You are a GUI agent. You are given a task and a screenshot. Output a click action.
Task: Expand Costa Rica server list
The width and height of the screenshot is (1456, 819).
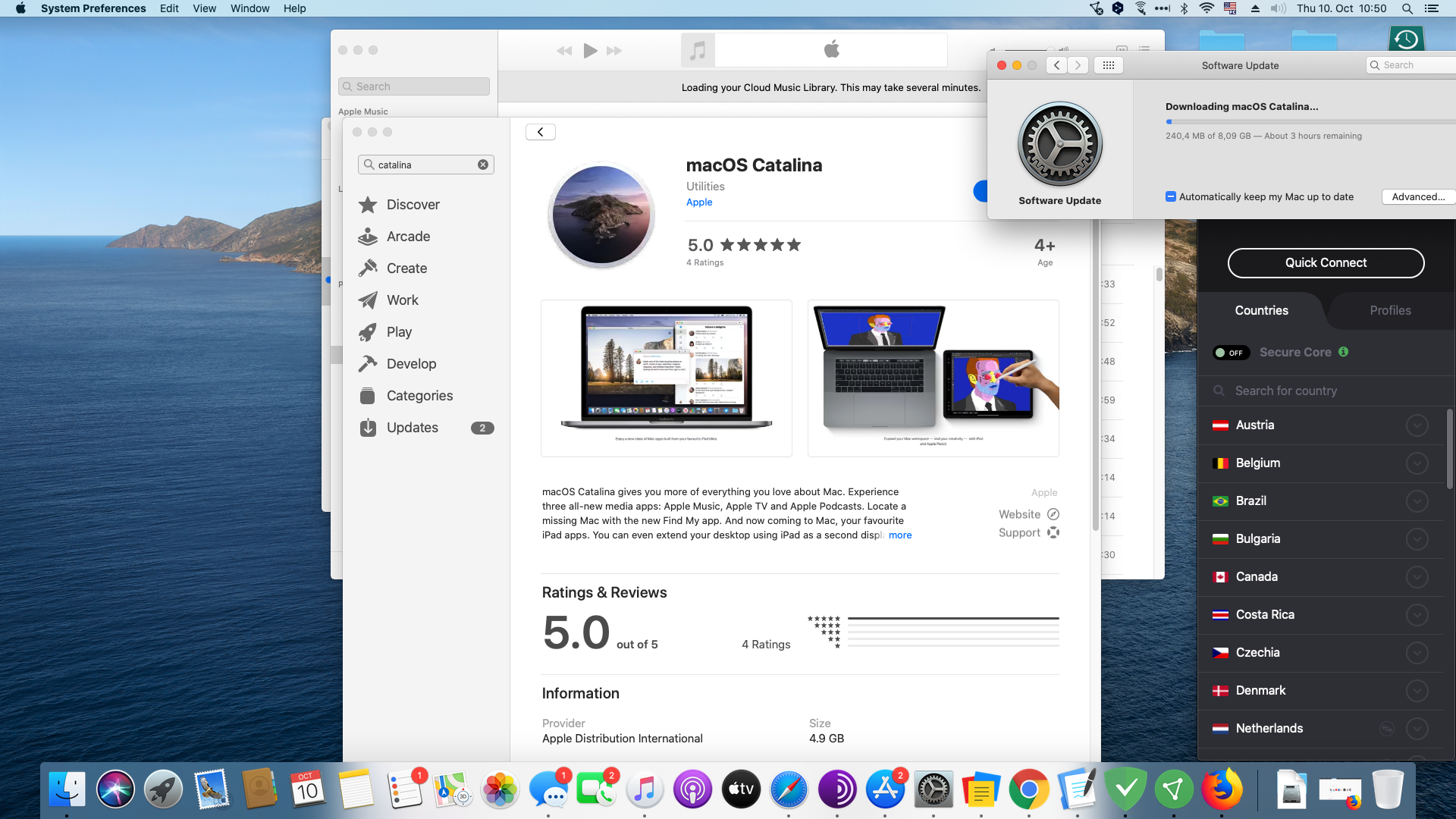point(1417,615)
